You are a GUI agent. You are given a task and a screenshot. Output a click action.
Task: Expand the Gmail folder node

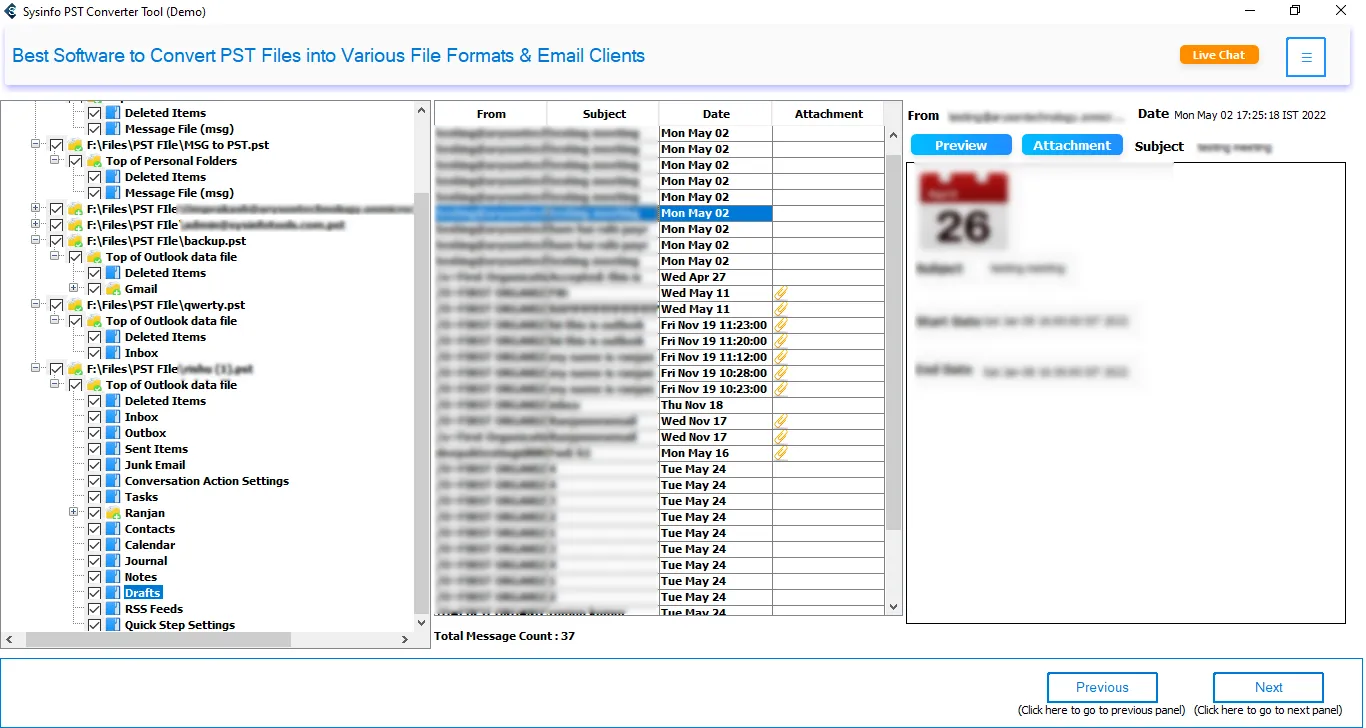[74, 289]
